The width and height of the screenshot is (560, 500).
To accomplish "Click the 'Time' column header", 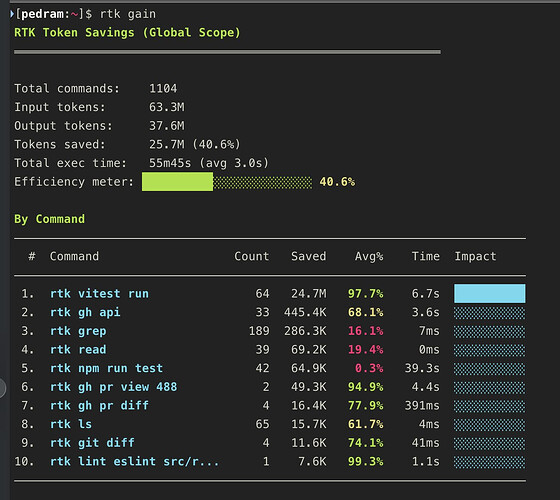I will (x=425, y=256).
